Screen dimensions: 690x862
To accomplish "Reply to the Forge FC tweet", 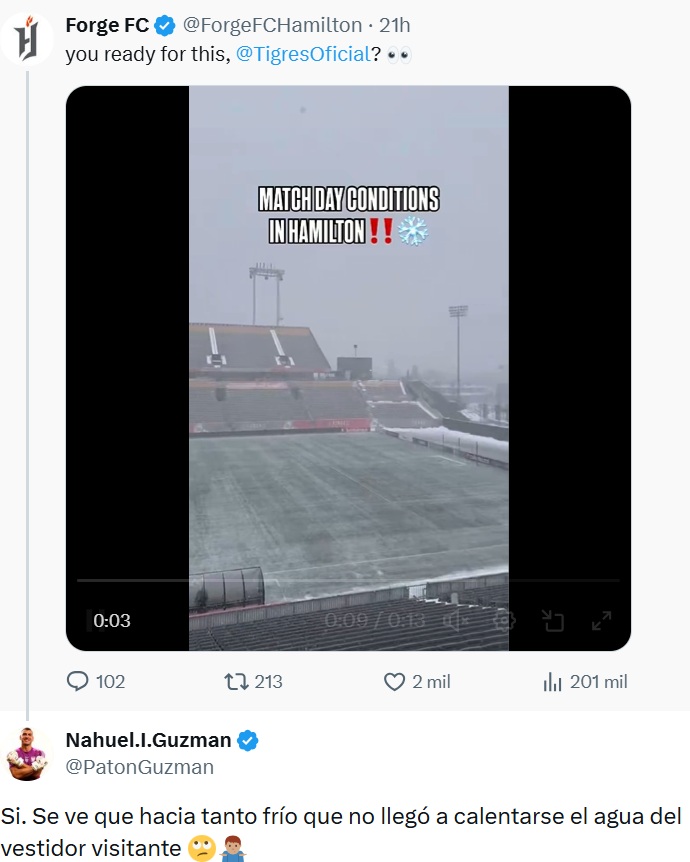I will pyautogui.click(x=79, y=681).
